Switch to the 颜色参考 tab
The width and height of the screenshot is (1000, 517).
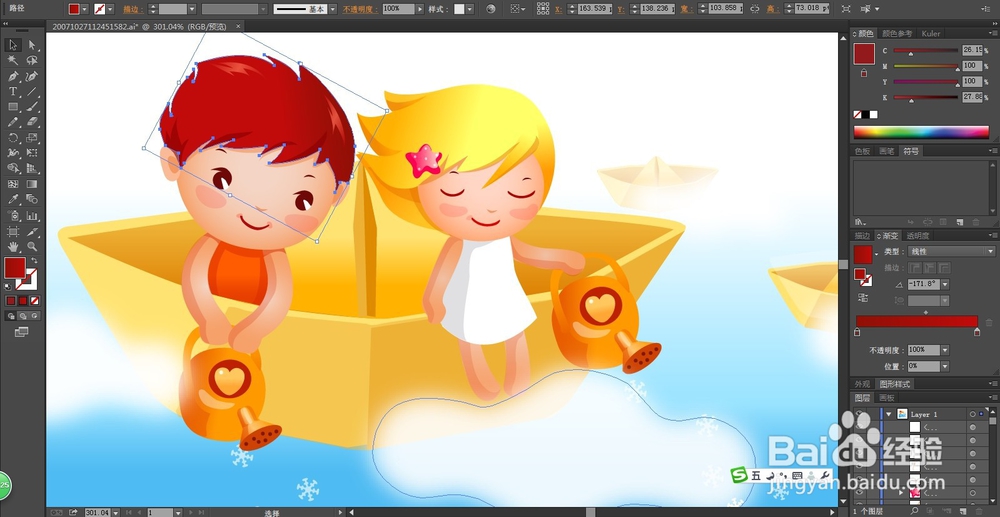coord(897,33)
